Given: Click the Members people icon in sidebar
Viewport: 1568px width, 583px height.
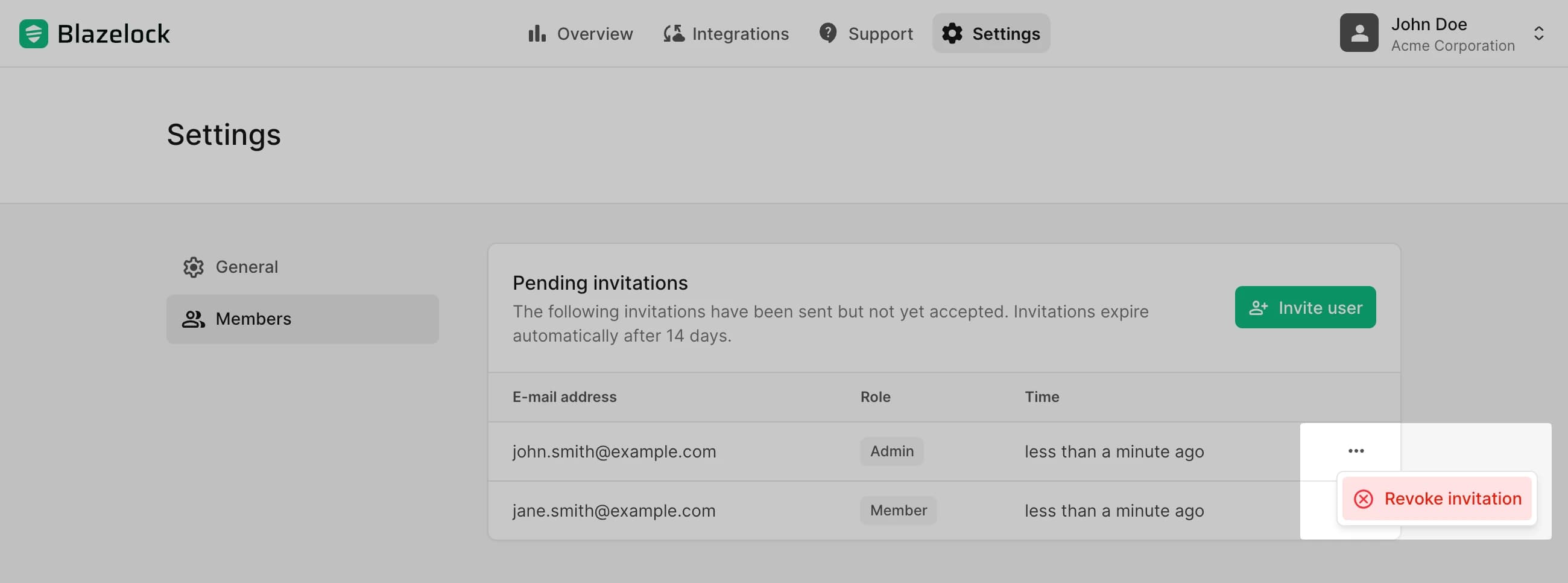Looking at the screenshot, I should [x=194, y=319].
